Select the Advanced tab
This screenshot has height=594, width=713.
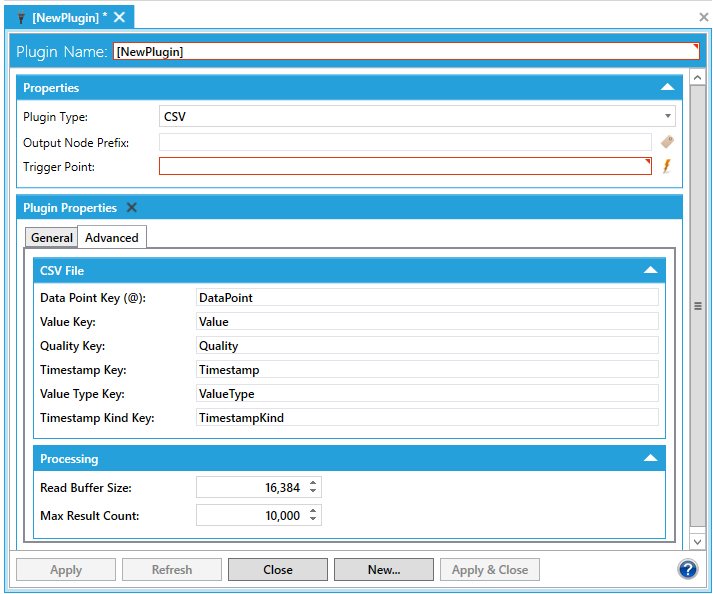click(112, 238)
